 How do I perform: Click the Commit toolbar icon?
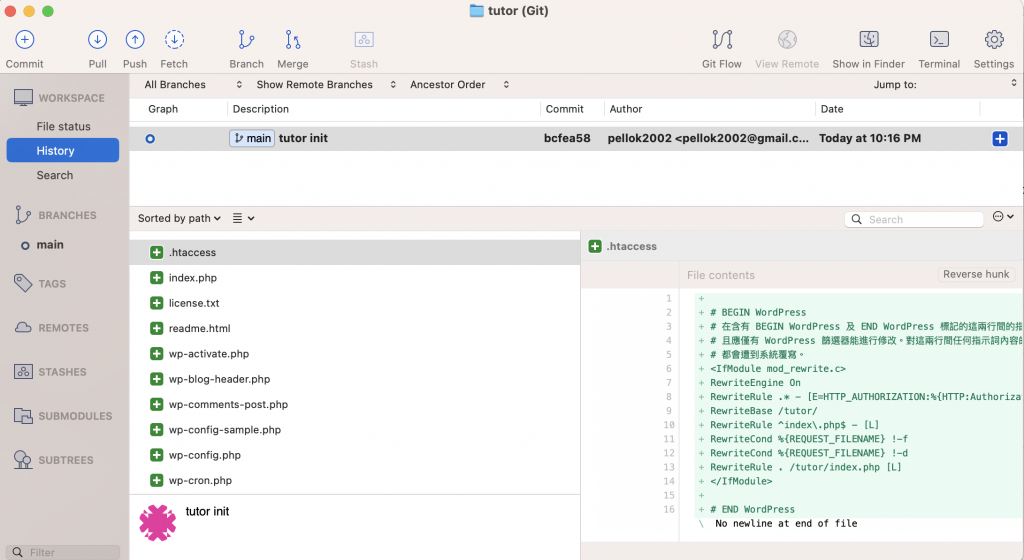pyautogui.click(x=24, y=40)
